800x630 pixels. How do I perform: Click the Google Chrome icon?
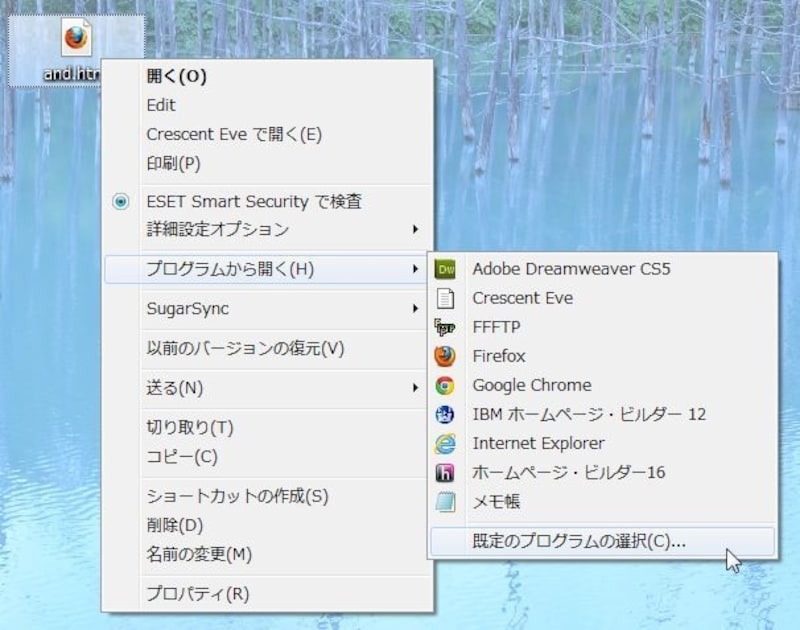pos(445,386)
